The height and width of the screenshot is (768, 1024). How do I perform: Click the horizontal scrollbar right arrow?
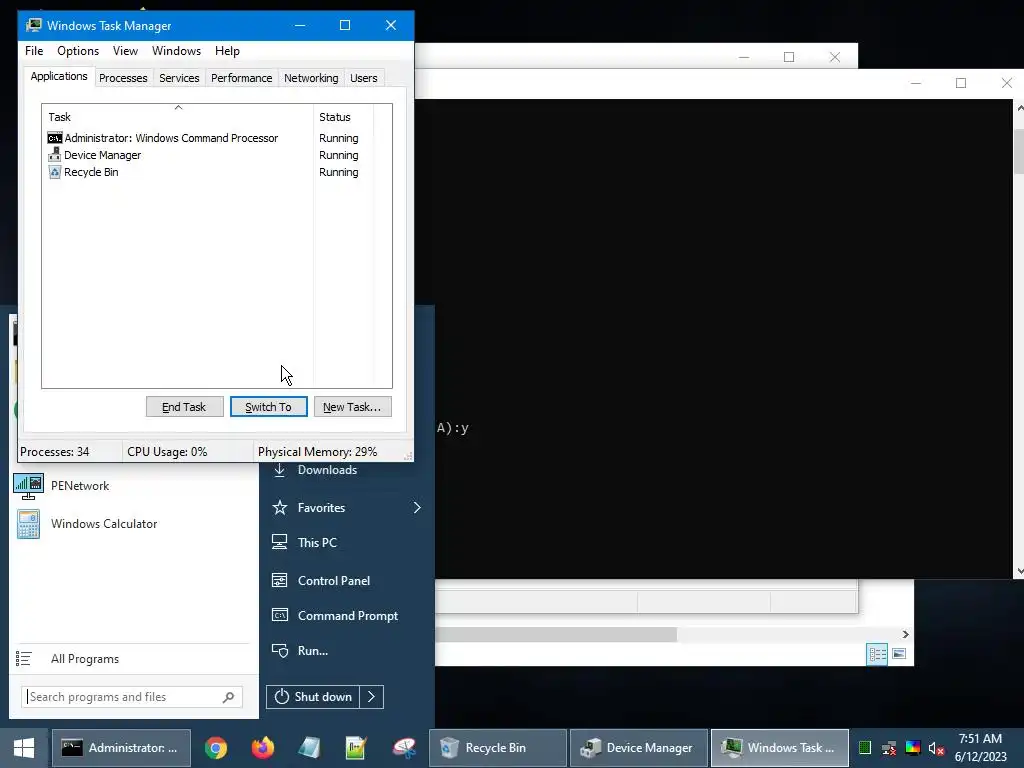pos(905,634)
